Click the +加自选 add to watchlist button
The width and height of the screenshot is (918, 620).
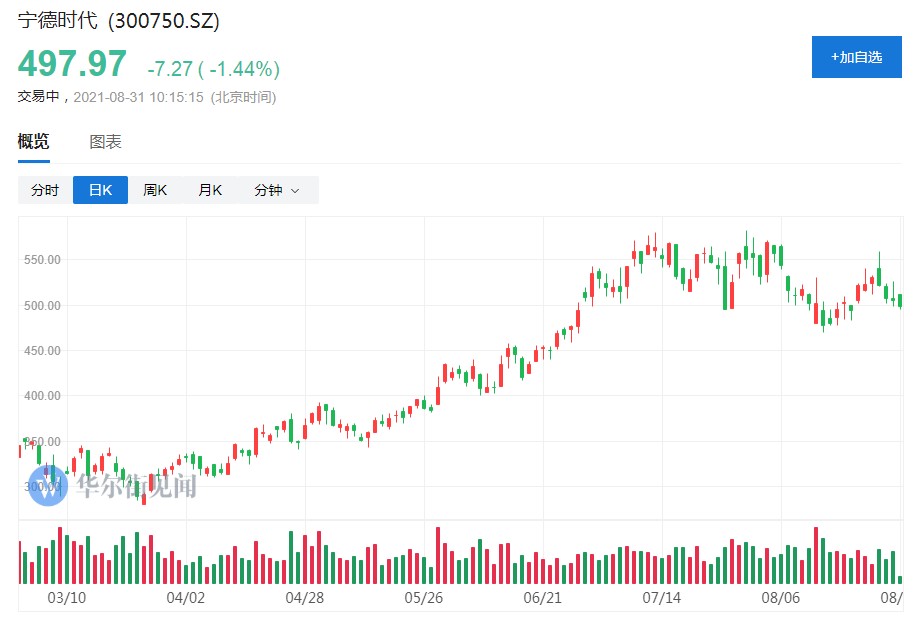coord(856,57)
